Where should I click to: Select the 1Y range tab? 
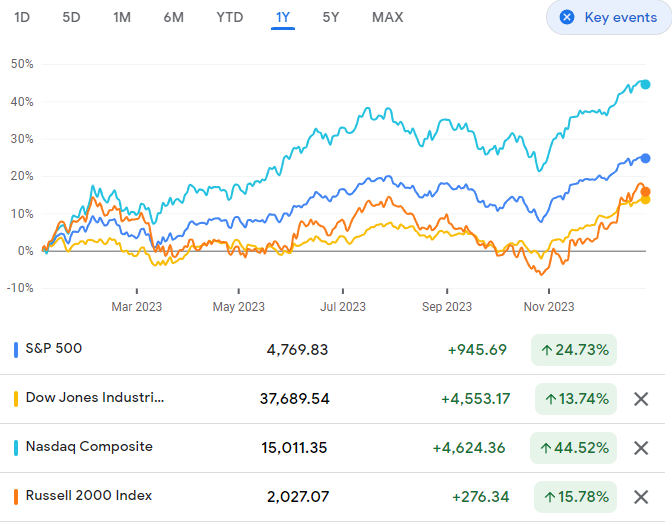point(283,17)
